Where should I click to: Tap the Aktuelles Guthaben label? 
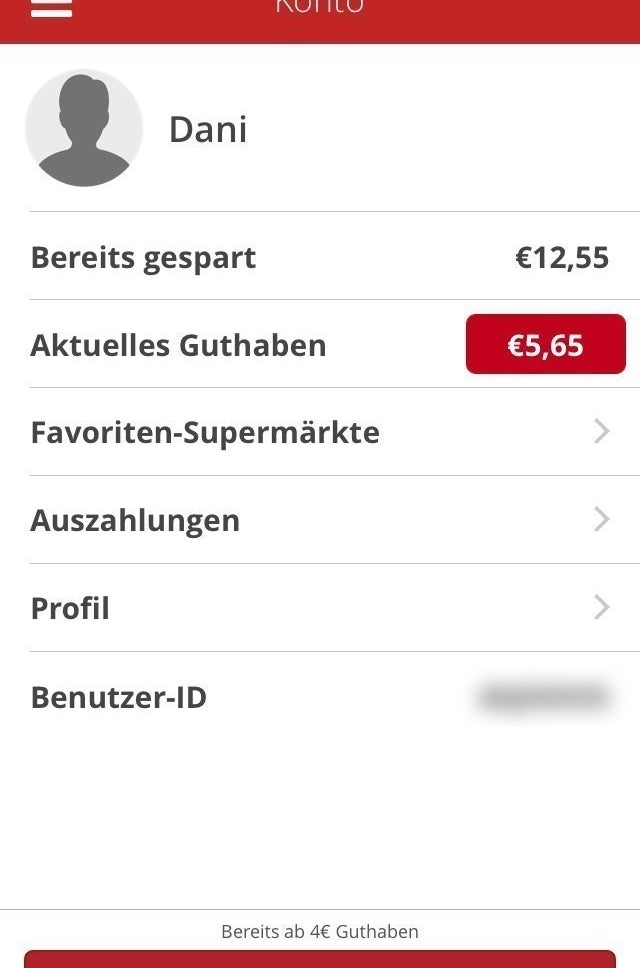(178, 345)
